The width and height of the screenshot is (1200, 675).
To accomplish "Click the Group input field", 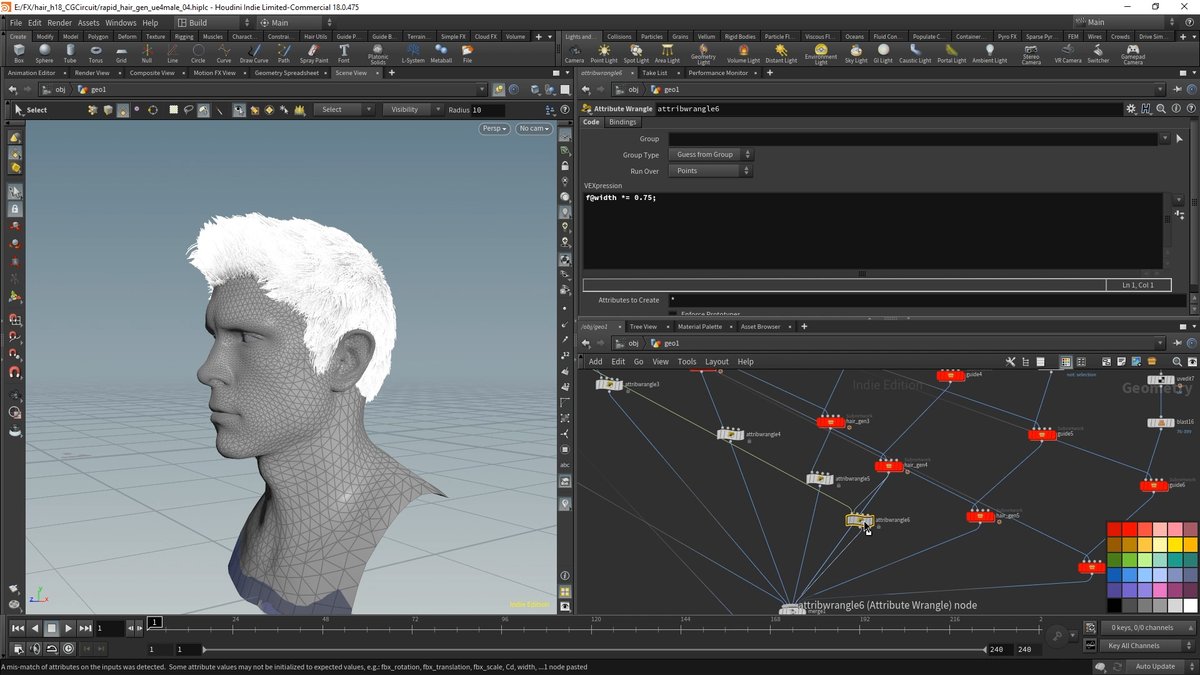I will click(x=914, y=139).
